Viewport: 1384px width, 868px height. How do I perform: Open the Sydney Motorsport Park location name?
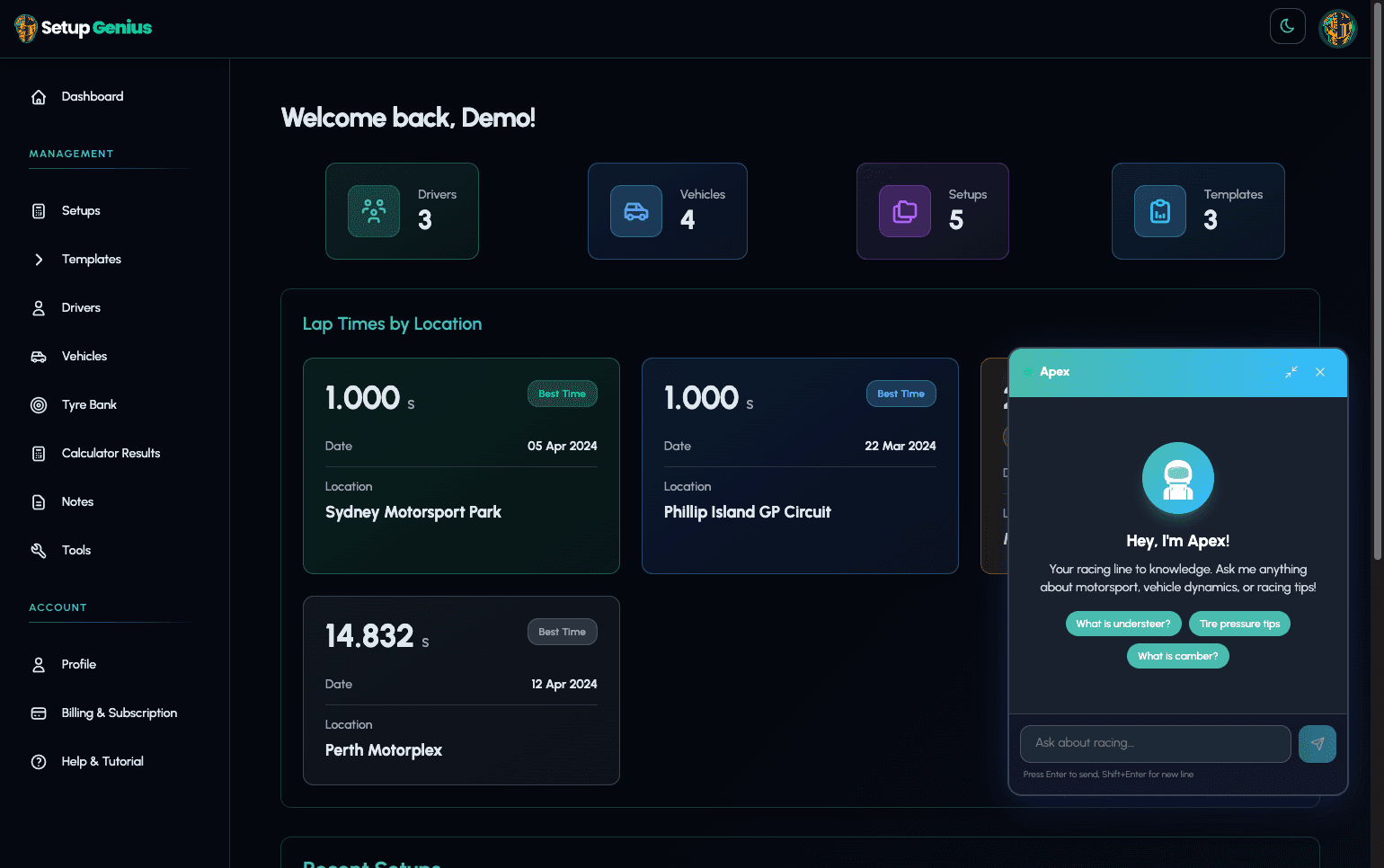click(x=413, y=512)
